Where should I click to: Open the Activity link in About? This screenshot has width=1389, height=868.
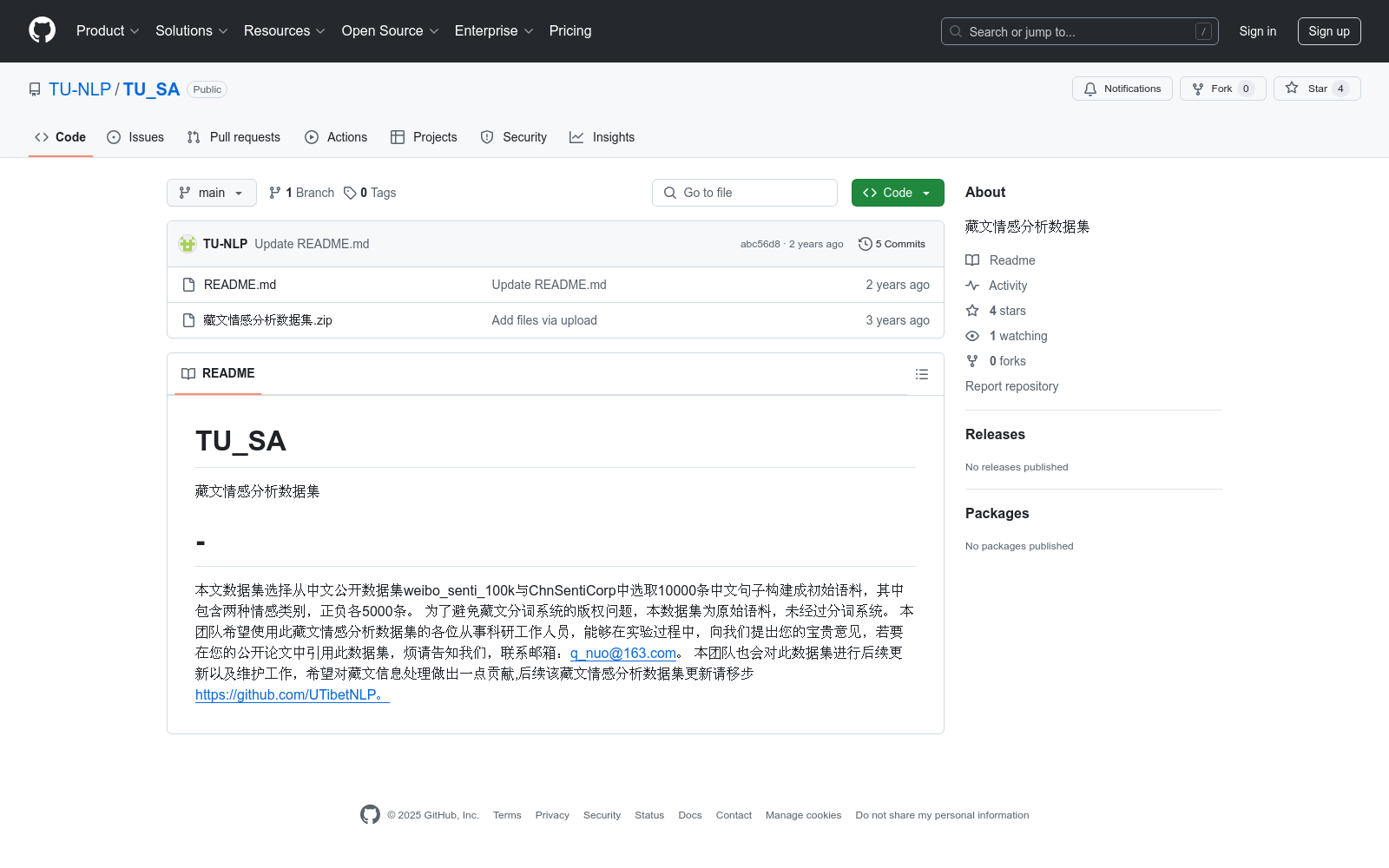(x=997, y=286)
